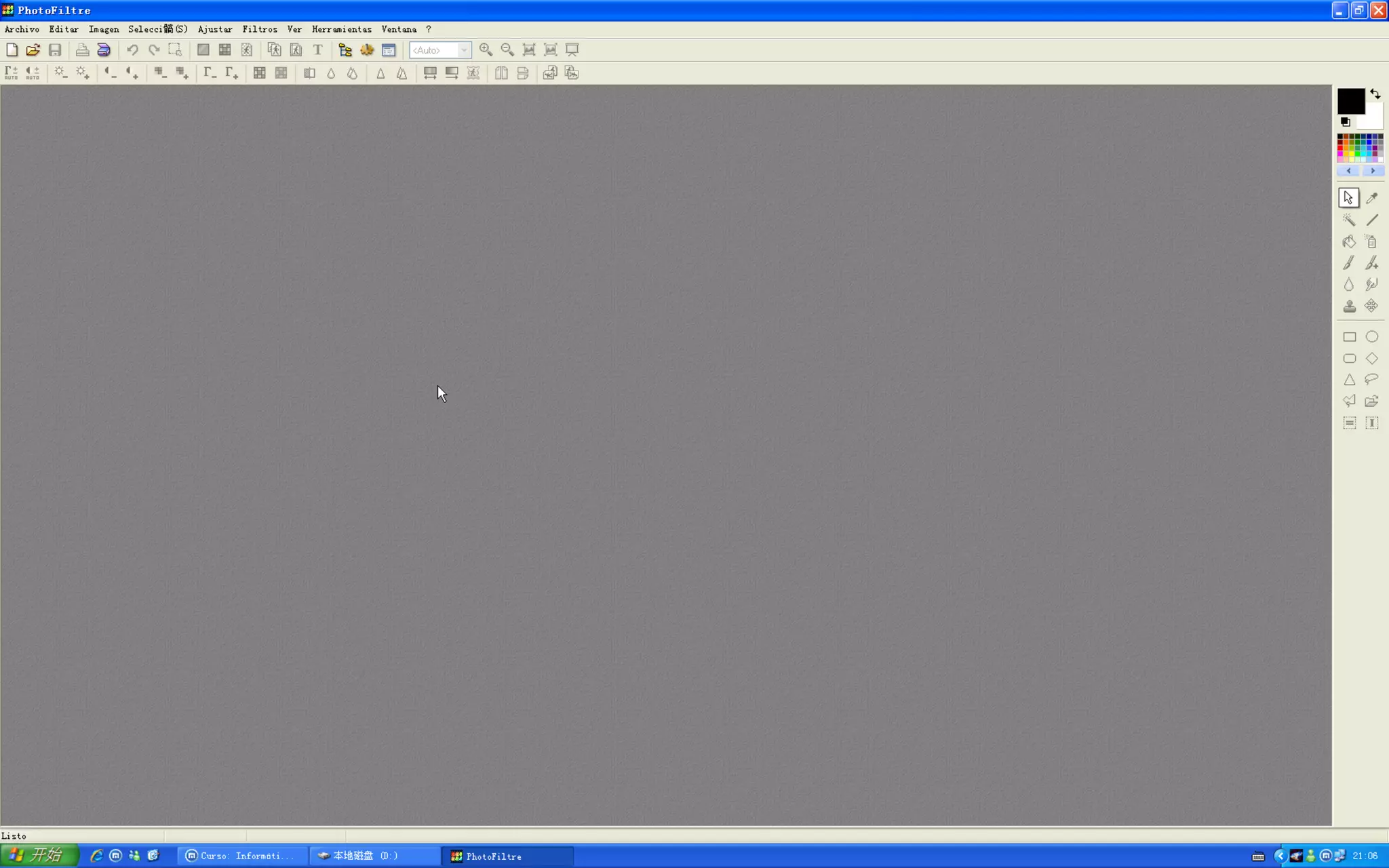1389x868 pixels.
Task: Click the New document icon
Action: 12,50
